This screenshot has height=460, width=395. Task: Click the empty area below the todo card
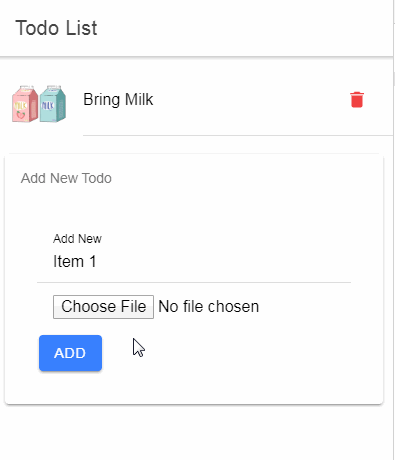pyautogui.click(x=197, y=433)
